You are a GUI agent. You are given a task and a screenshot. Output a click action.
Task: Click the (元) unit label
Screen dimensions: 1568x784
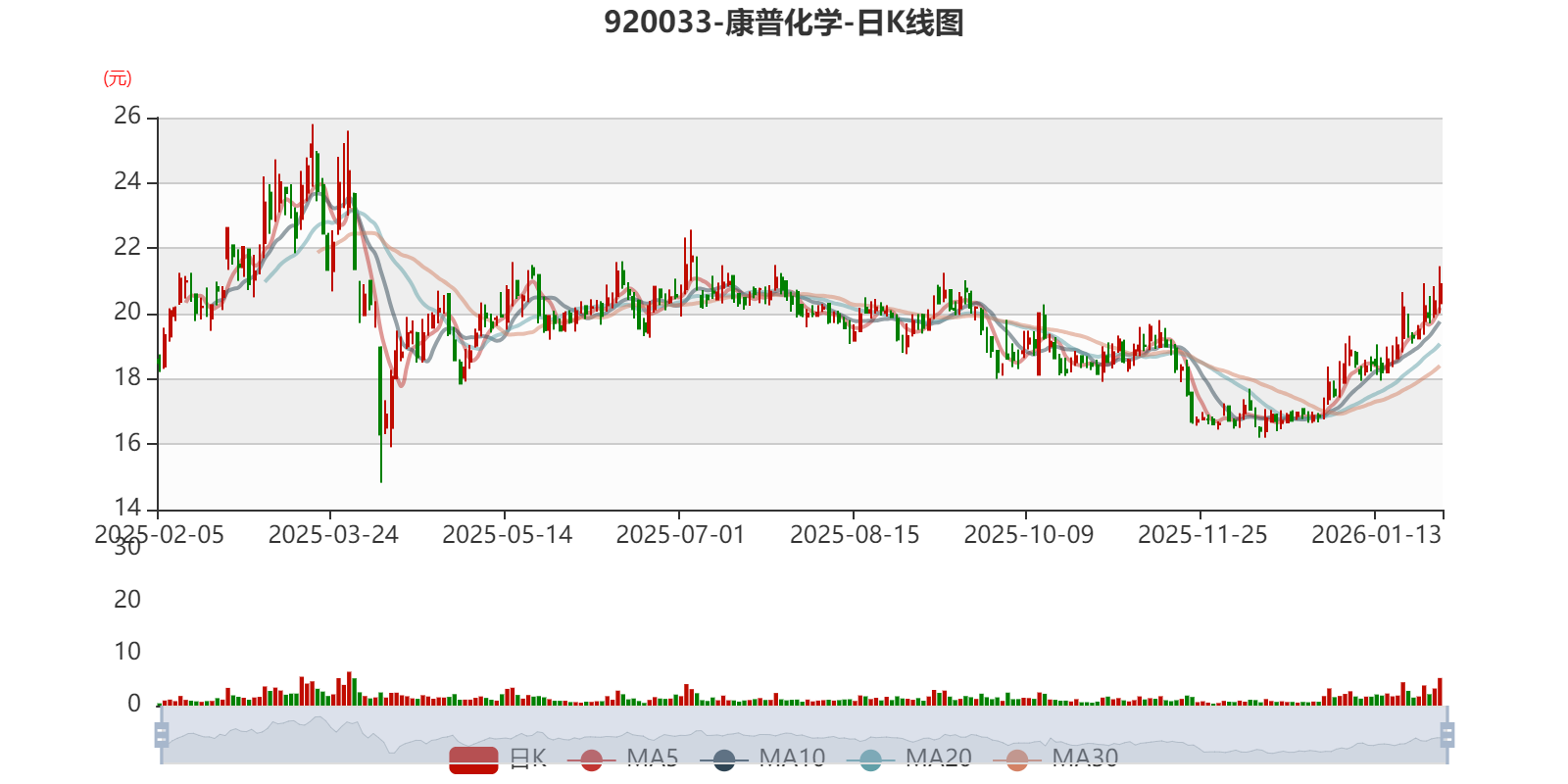tap(118, 78)
